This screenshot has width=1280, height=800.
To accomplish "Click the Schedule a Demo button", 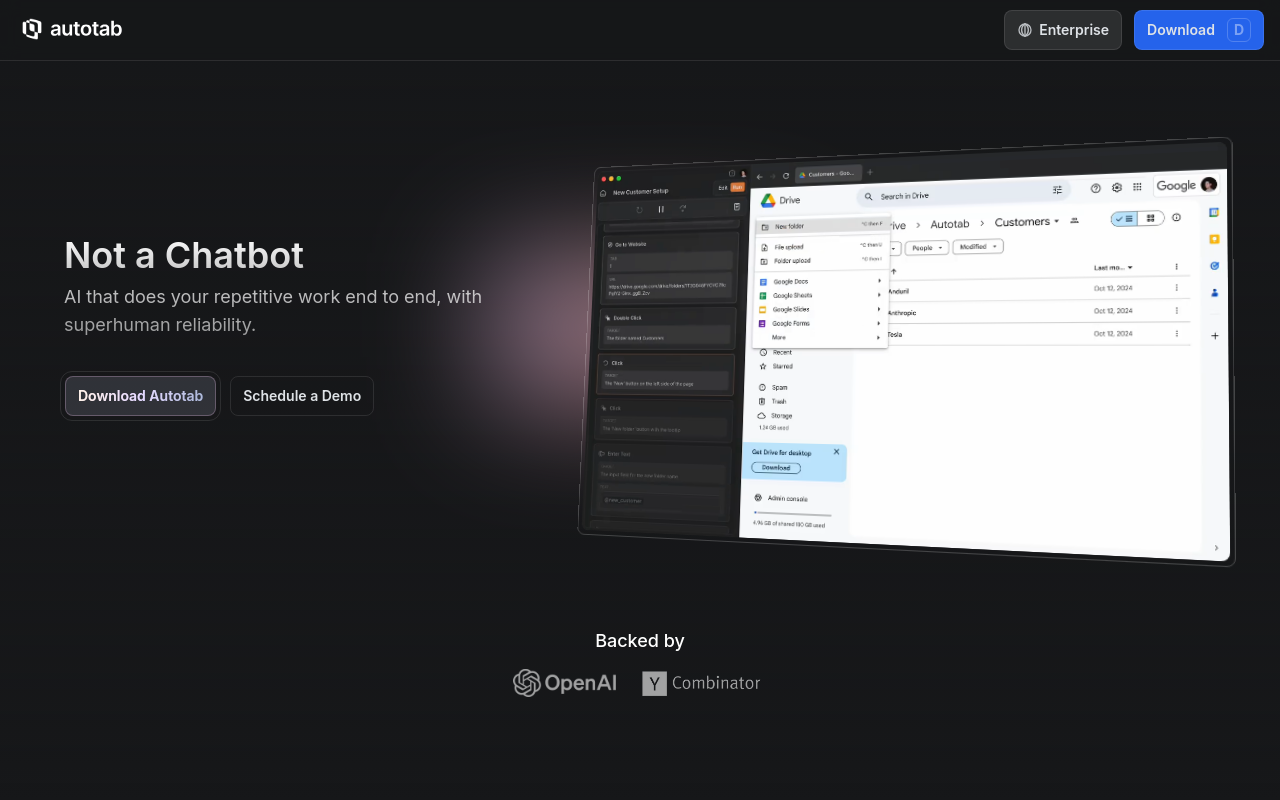I will click(x=302, y=396).
